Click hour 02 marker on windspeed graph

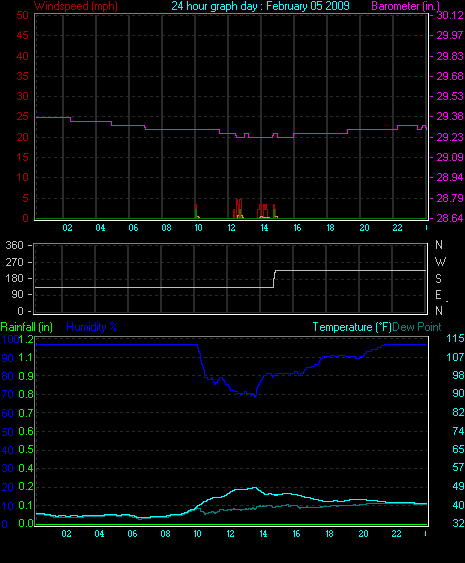(x=67, y=228)
